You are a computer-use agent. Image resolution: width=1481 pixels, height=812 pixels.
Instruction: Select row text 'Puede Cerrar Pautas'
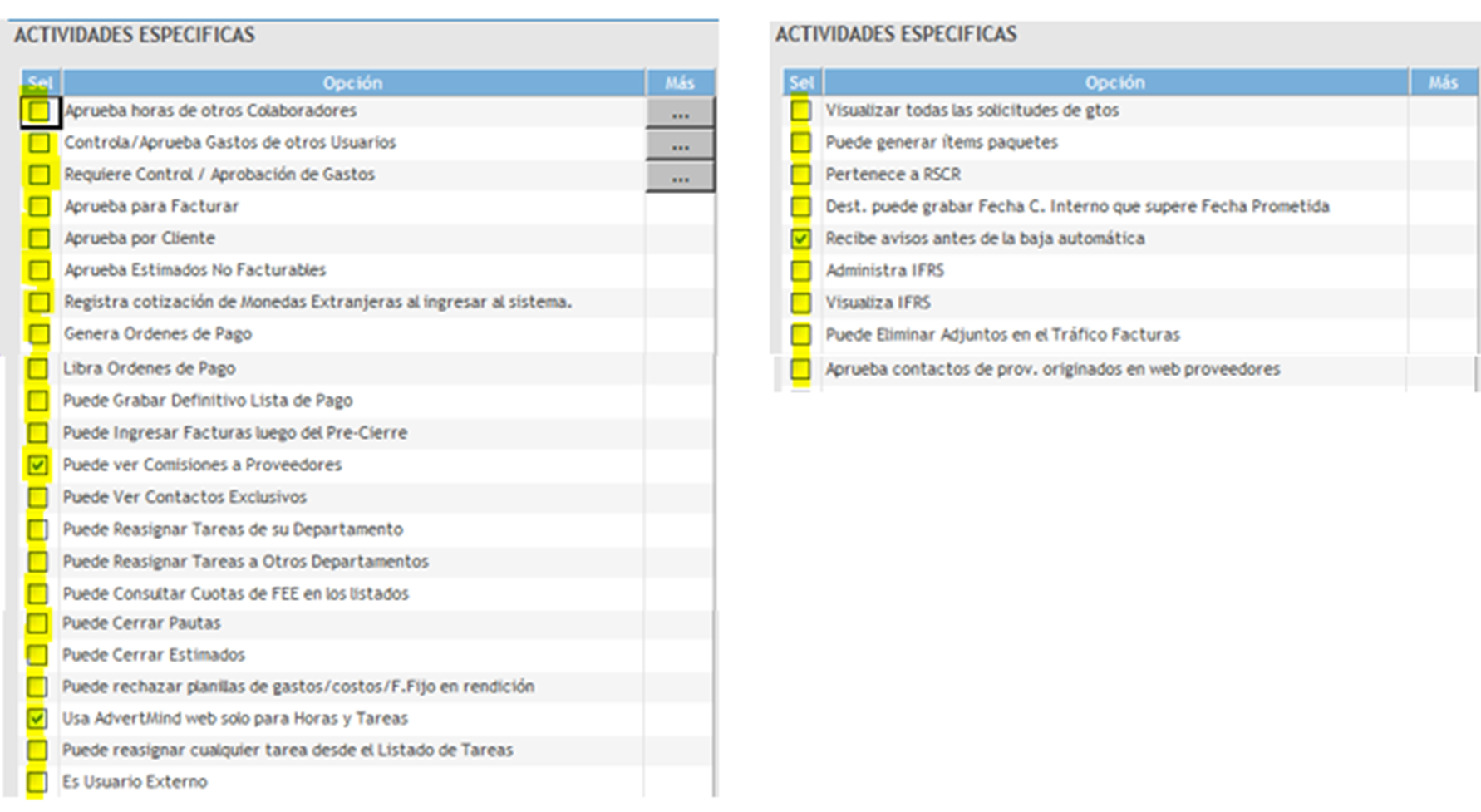(141, 623)
